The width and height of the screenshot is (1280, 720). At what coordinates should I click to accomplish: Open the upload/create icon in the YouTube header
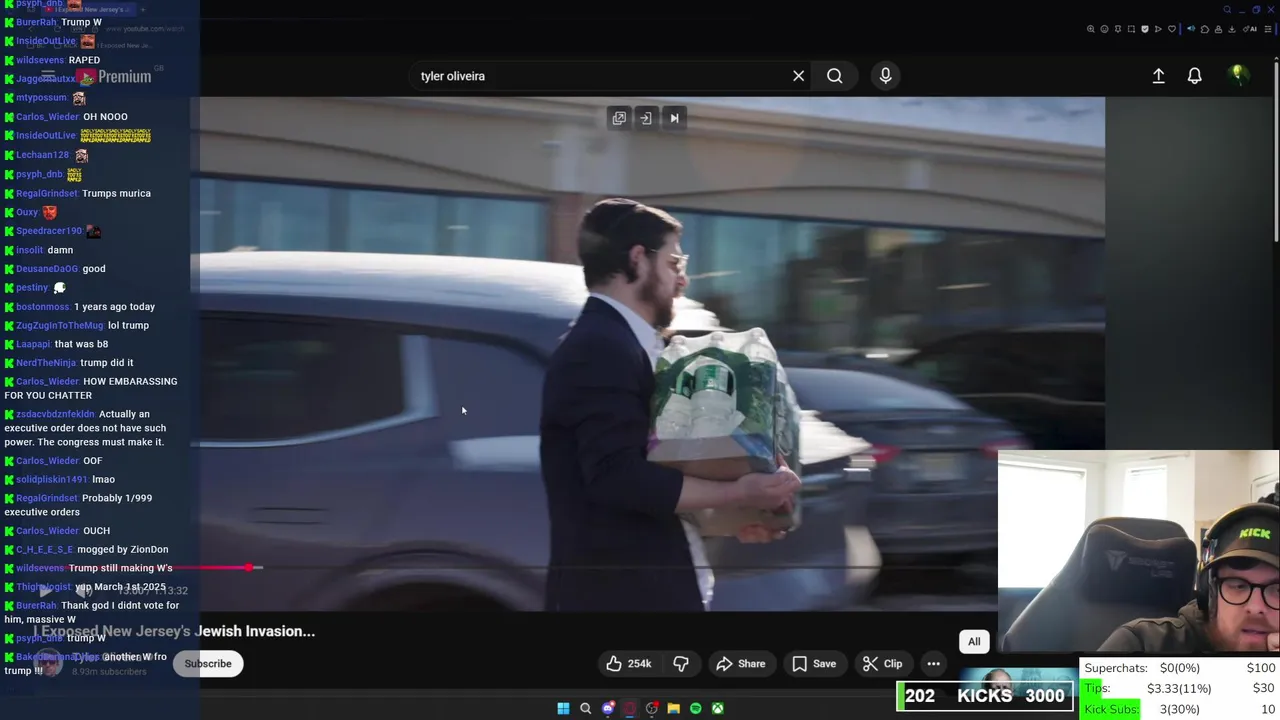1158,76
